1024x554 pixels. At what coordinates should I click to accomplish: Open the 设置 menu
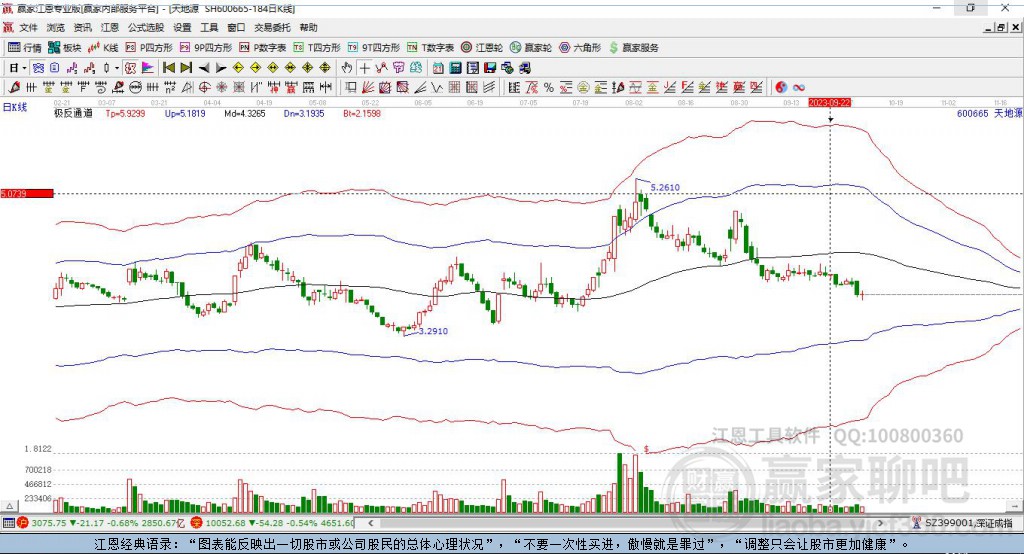tap(182, 27)
